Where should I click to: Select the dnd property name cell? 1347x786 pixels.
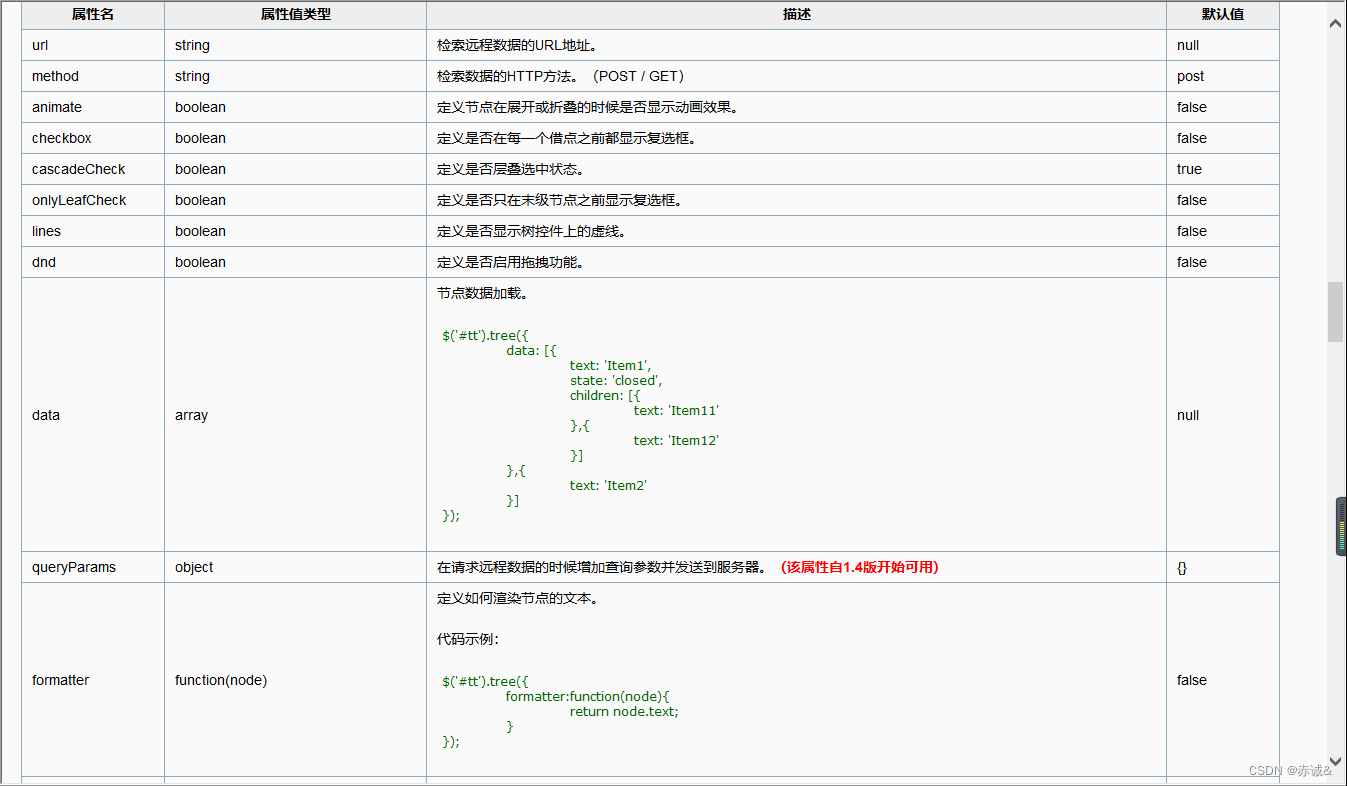[93, 262]
